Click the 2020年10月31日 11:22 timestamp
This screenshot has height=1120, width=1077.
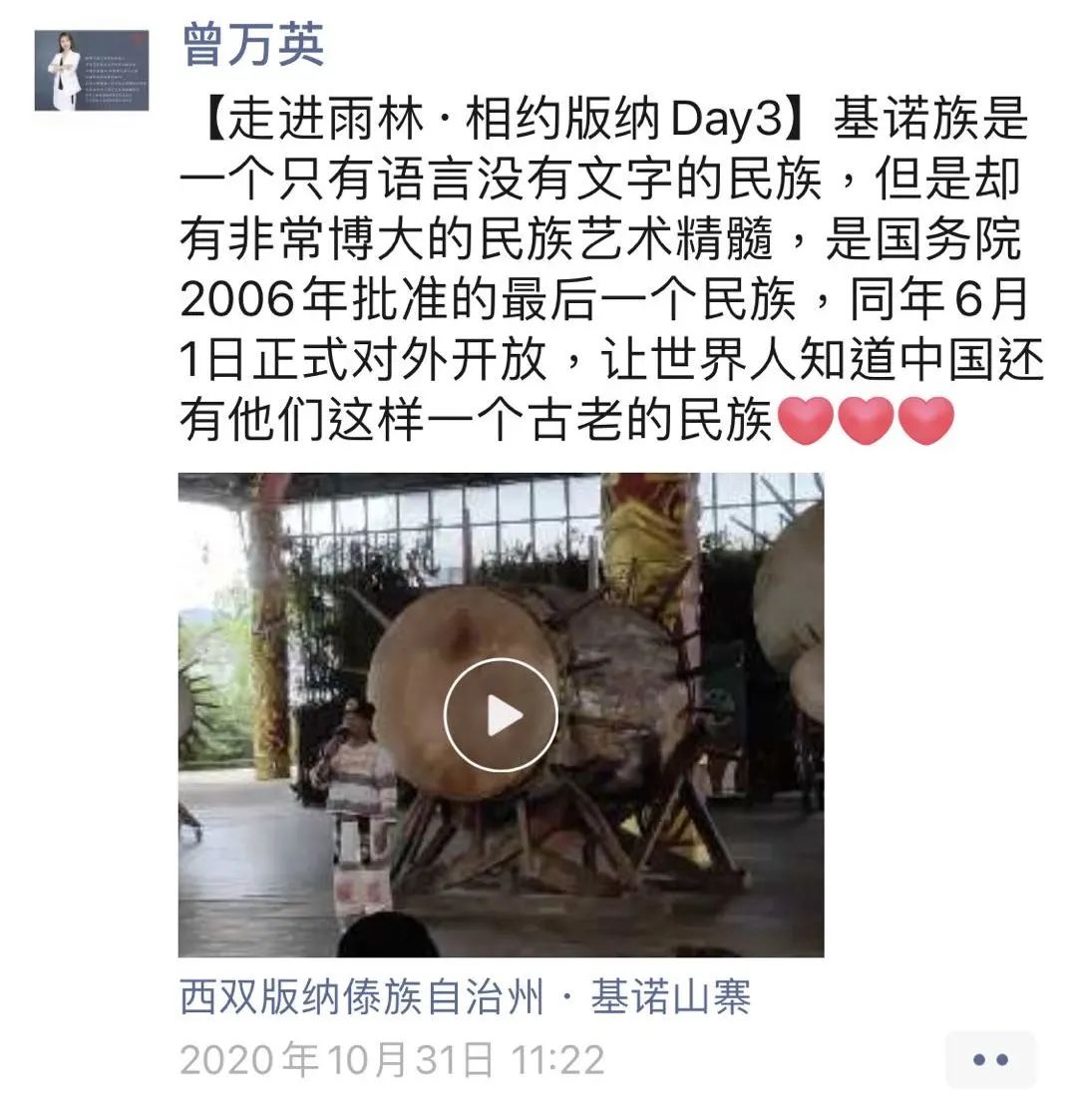click(x=392, y=1059)
